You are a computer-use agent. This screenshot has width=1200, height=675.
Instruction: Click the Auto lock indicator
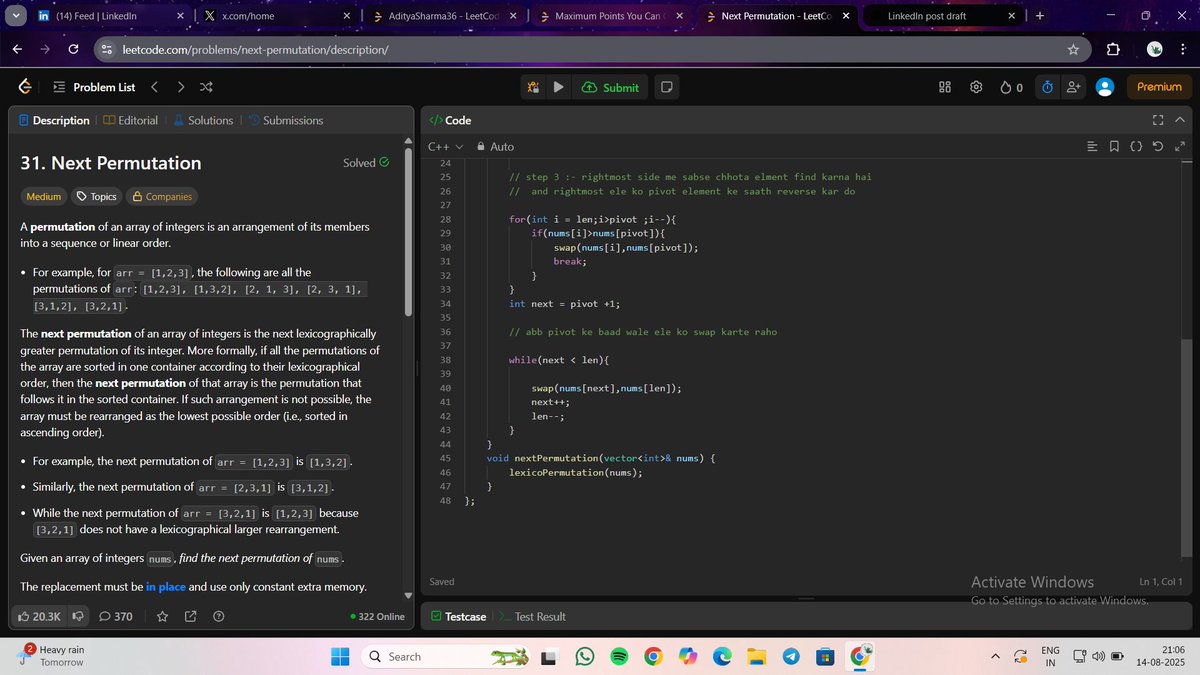495,146
